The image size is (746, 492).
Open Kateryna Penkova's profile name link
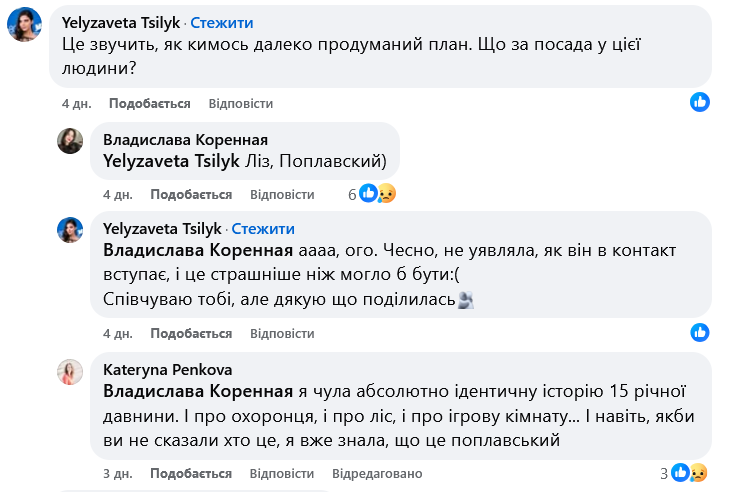pos(157,367)
